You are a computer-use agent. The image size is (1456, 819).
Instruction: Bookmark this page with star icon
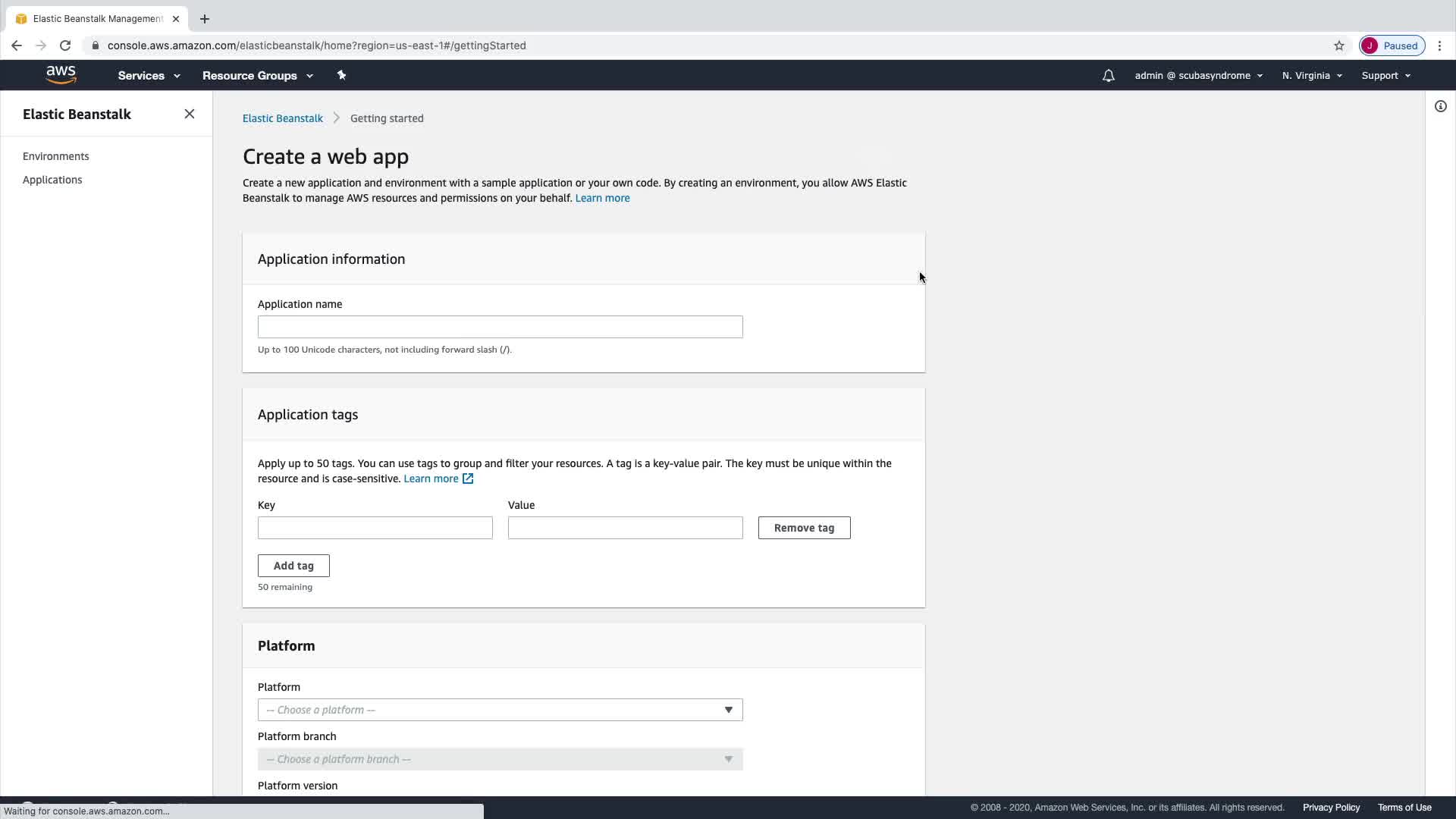(x=1338, y=45)
